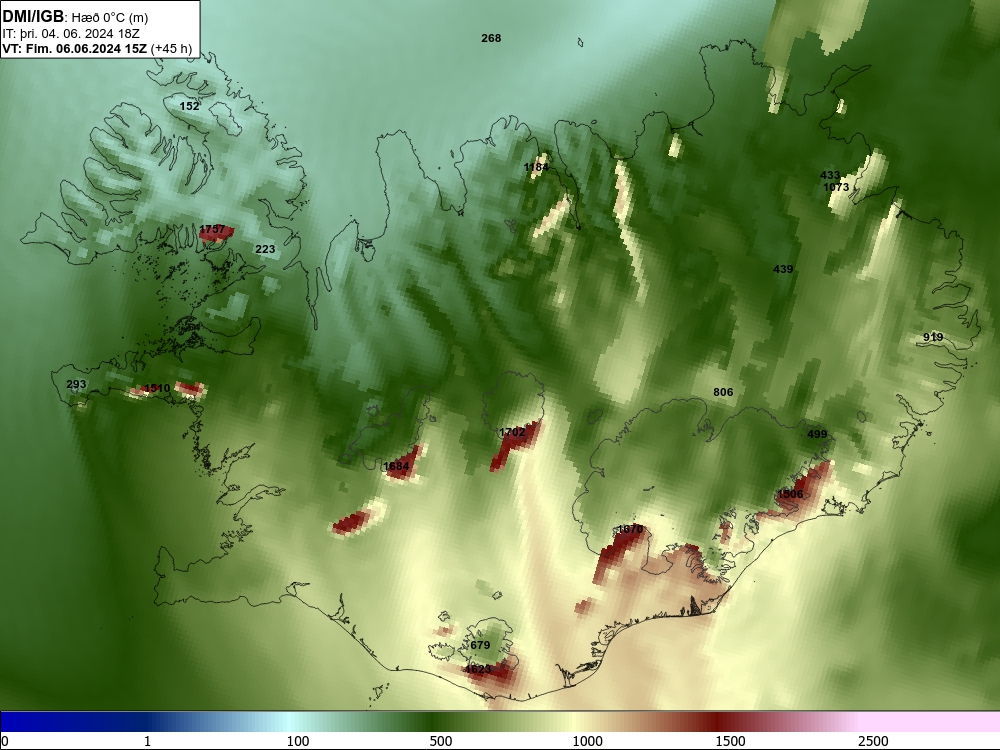Select the 499 map value
Screen dimensions: 1000x750
(817, 434)
